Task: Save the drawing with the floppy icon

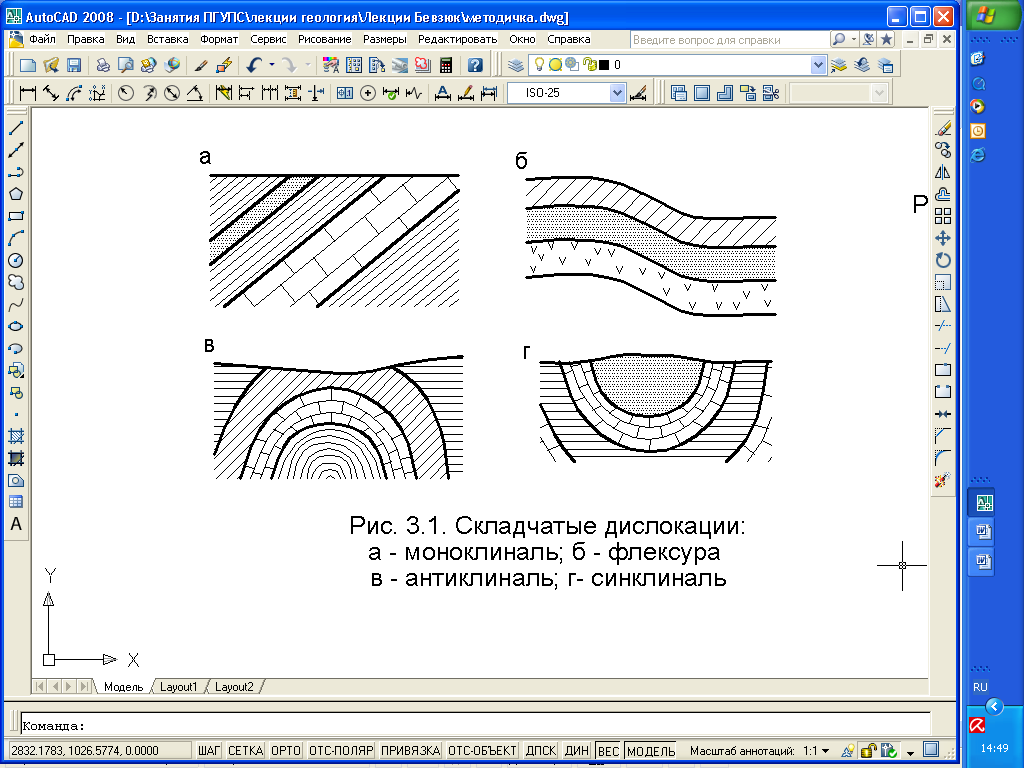Action: (74, 65)
